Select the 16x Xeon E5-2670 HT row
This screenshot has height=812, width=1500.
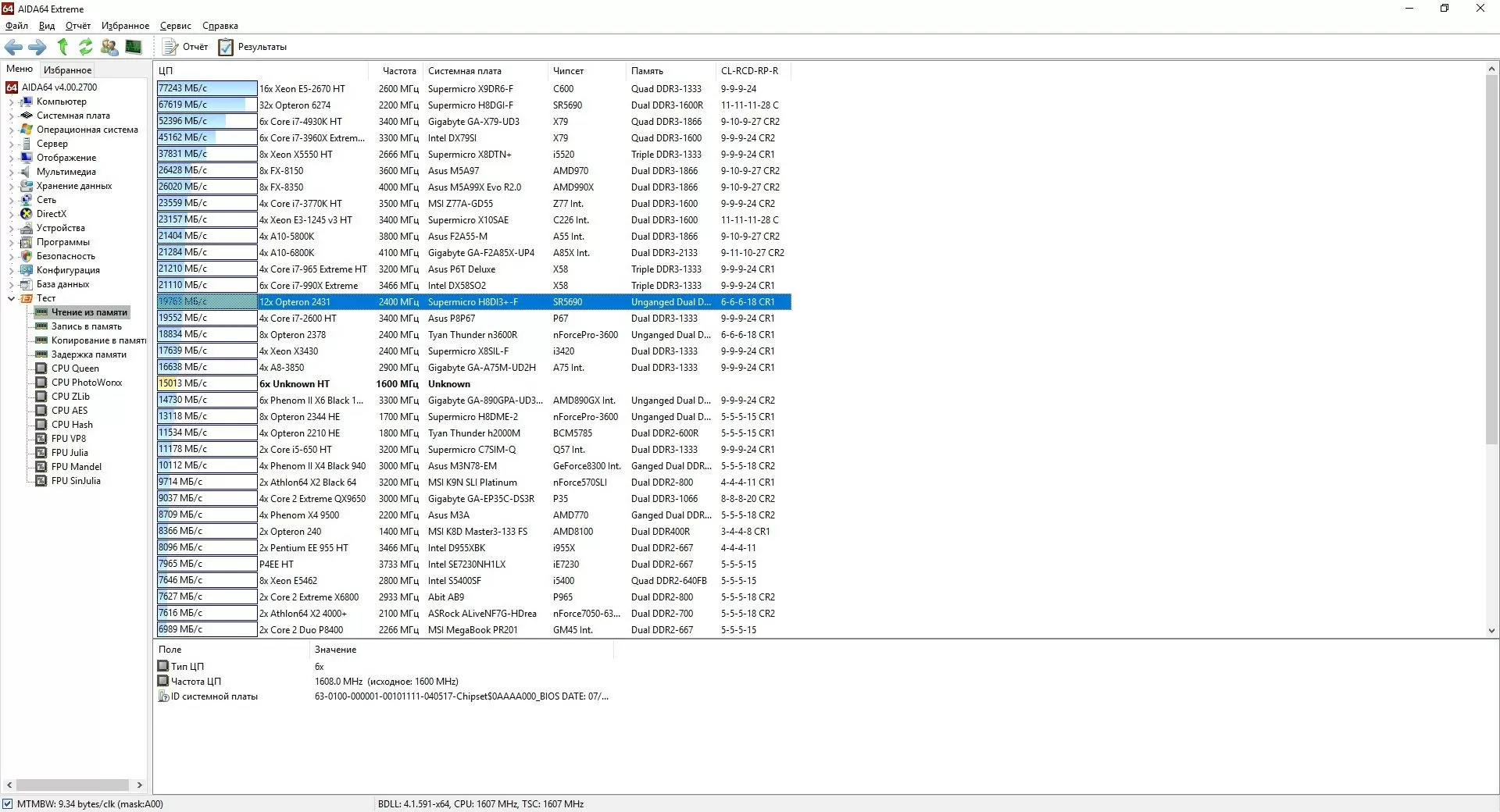[473, 89]
